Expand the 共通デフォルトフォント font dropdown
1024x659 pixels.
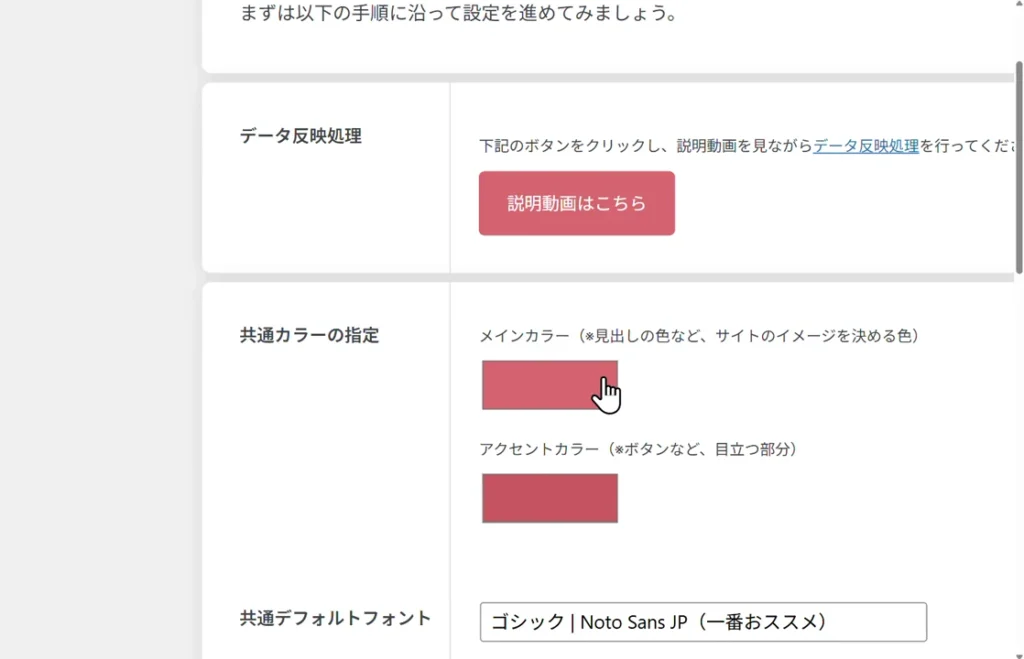702,622
